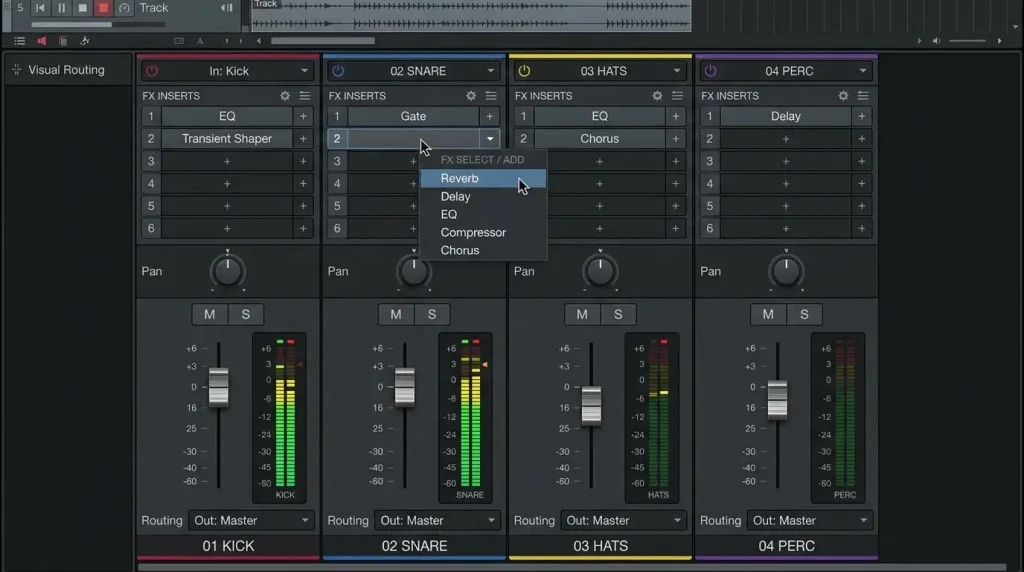Click plus icon beside Kick EQ insert
This screenshot has height=572, width=1024.
[303, 116]
